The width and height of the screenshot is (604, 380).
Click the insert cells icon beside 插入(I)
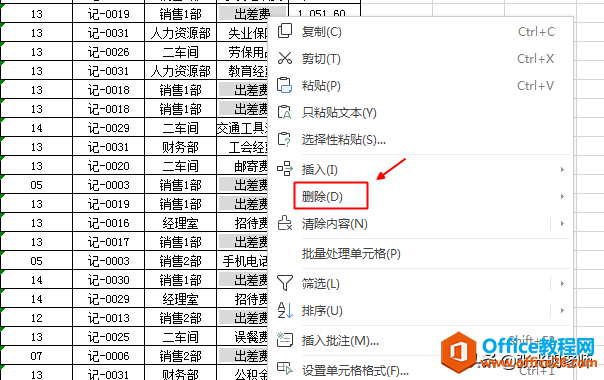[x=285, y=169]
